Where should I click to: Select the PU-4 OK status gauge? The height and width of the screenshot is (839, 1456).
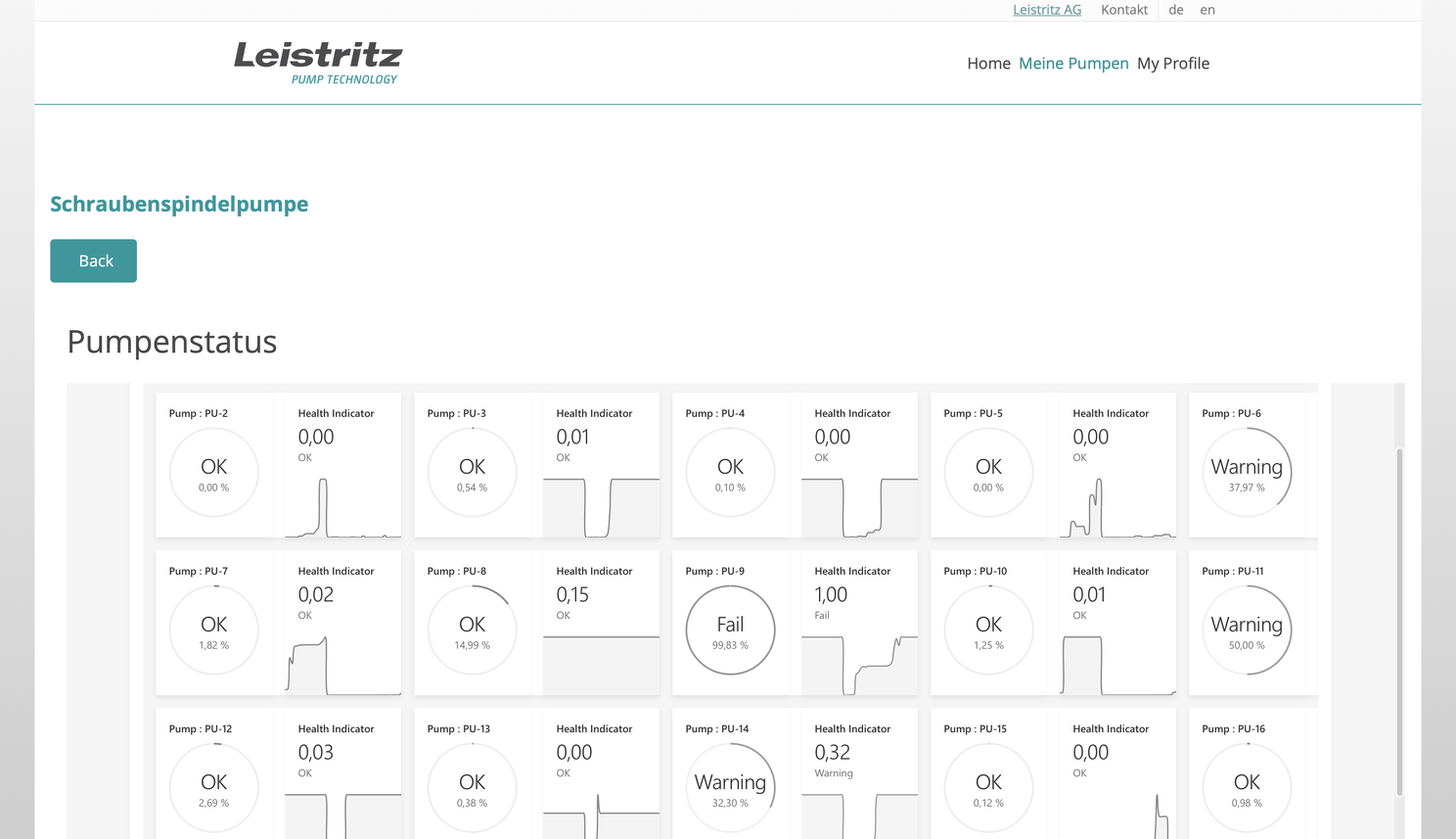[731, 472]
